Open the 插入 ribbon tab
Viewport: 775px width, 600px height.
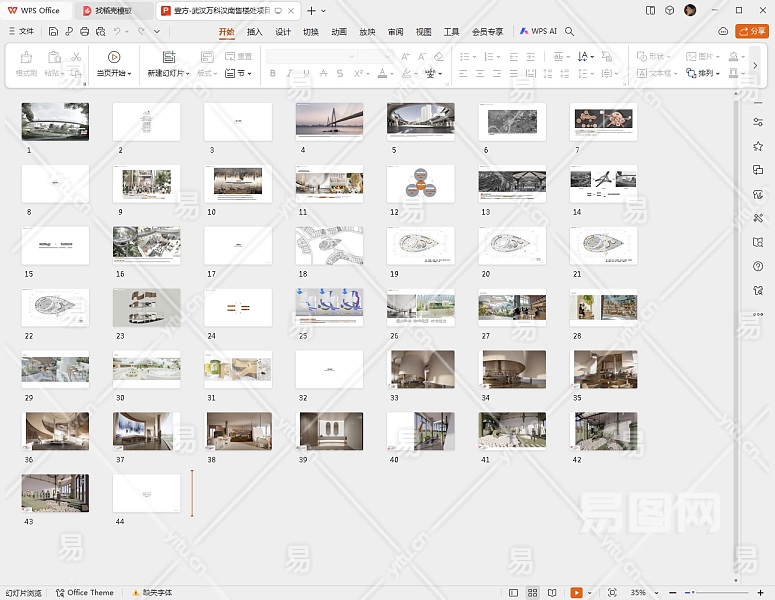pos(255,32)
